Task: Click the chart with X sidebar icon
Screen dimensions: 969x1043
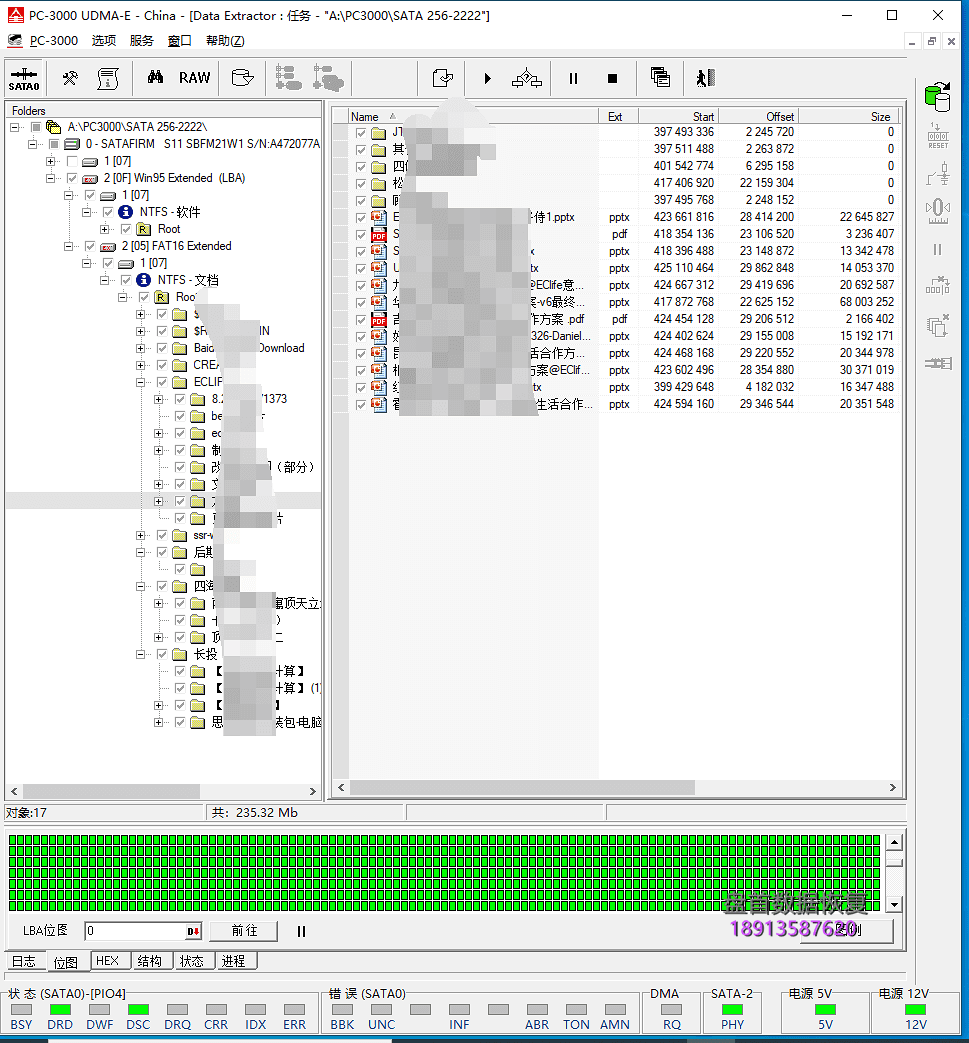Action: pos(938,285)
